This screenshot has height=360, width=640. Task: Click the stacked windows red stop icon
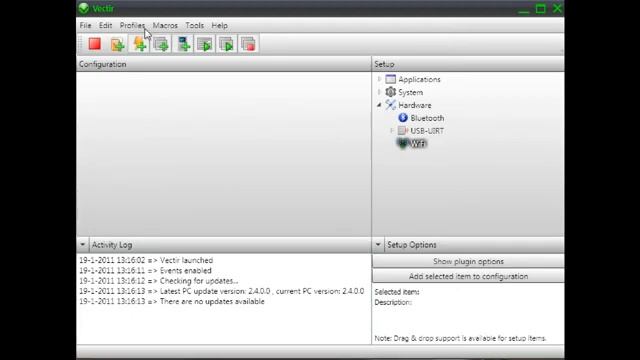248,44
